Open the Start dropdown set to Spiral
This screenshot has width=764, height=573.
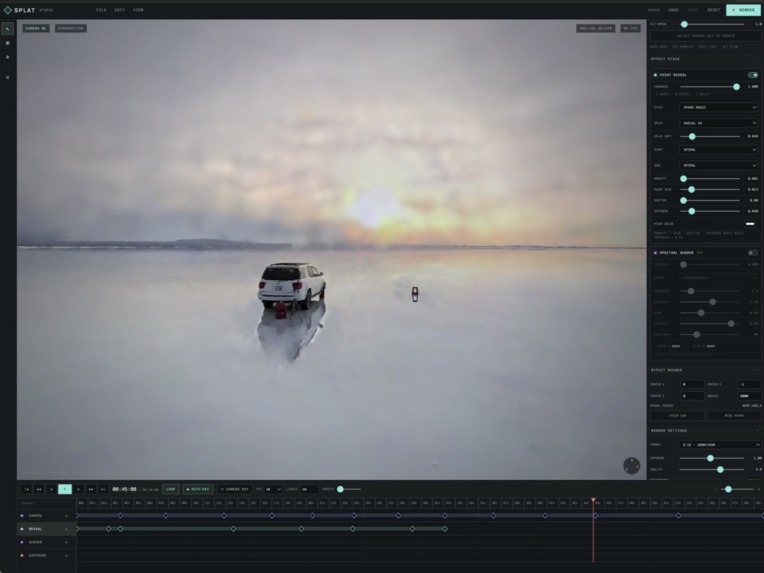[719, 150]
